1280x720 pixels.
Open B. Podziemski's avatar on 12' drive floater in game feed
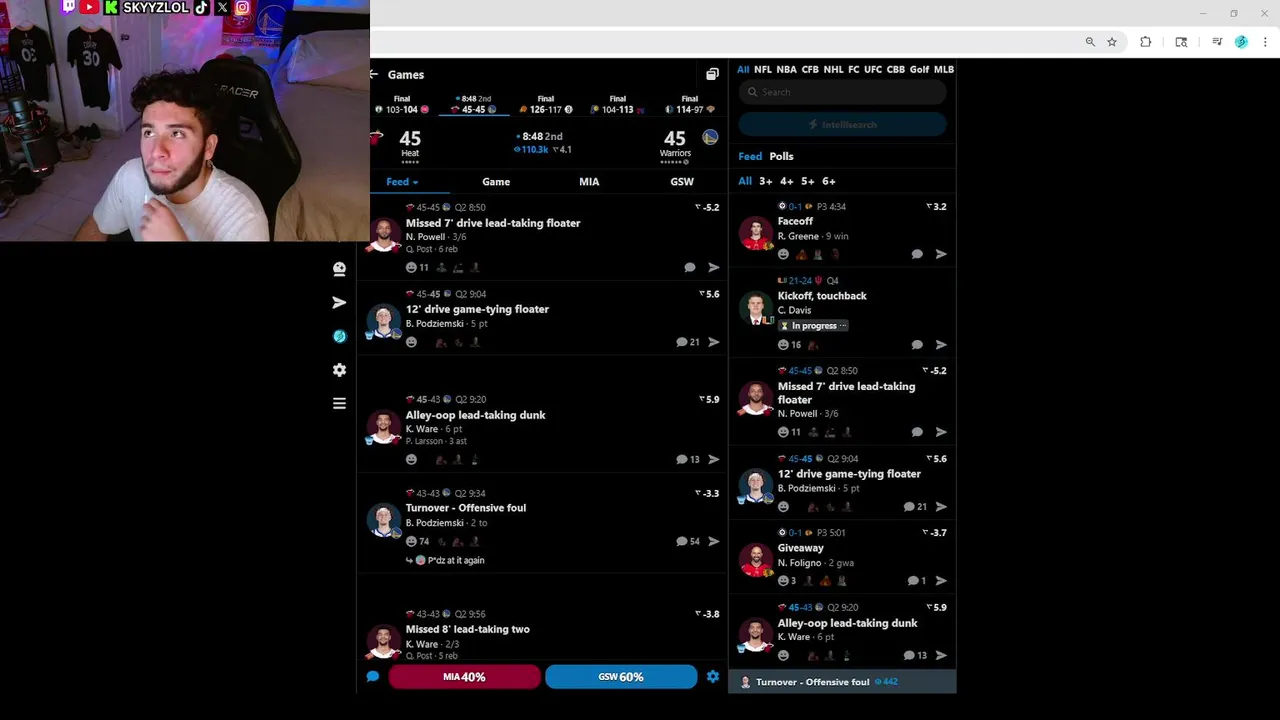point(383,322)
